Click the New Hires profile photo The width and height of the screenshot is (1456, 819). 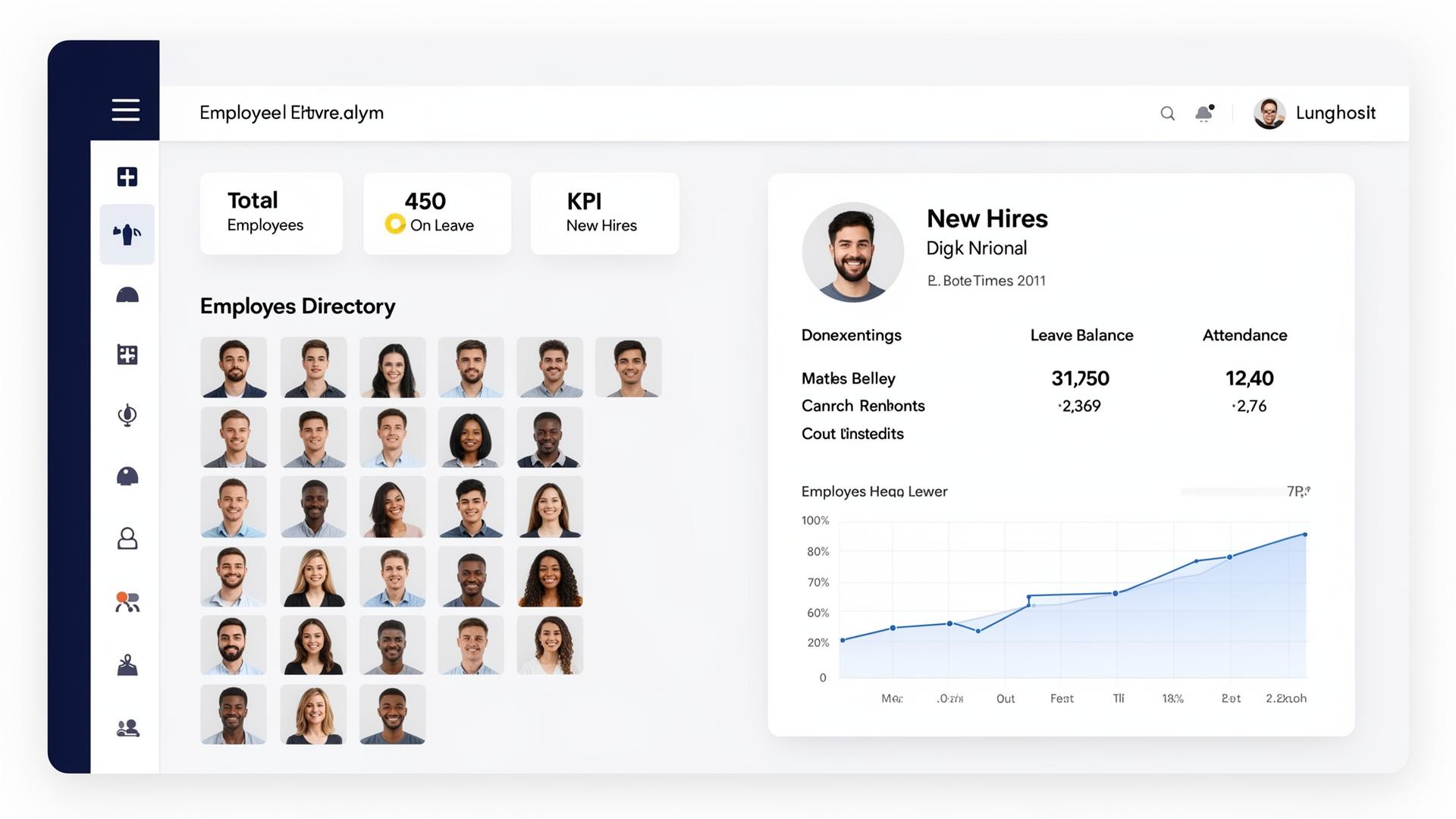pos(853,252)
